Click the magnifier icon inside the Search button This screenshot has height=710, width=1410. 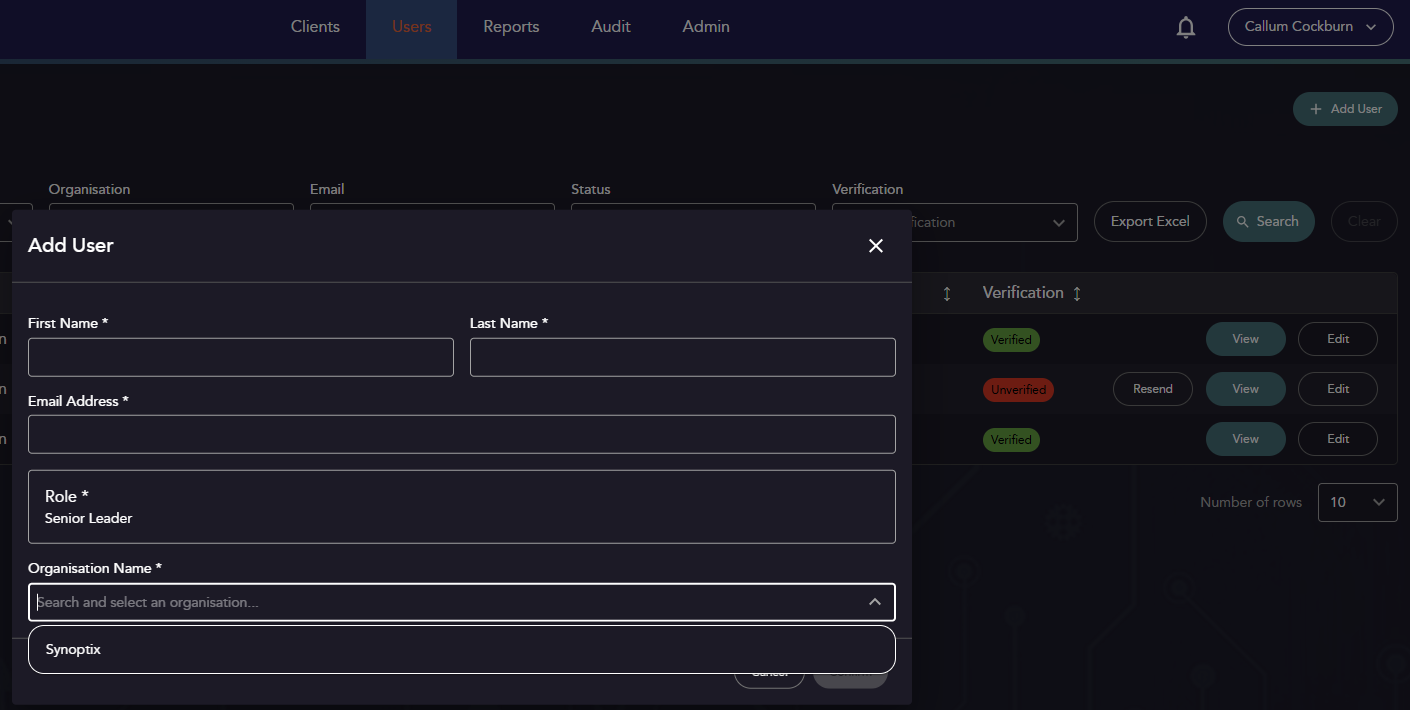pyautogui.click(x=1244, y=221)
